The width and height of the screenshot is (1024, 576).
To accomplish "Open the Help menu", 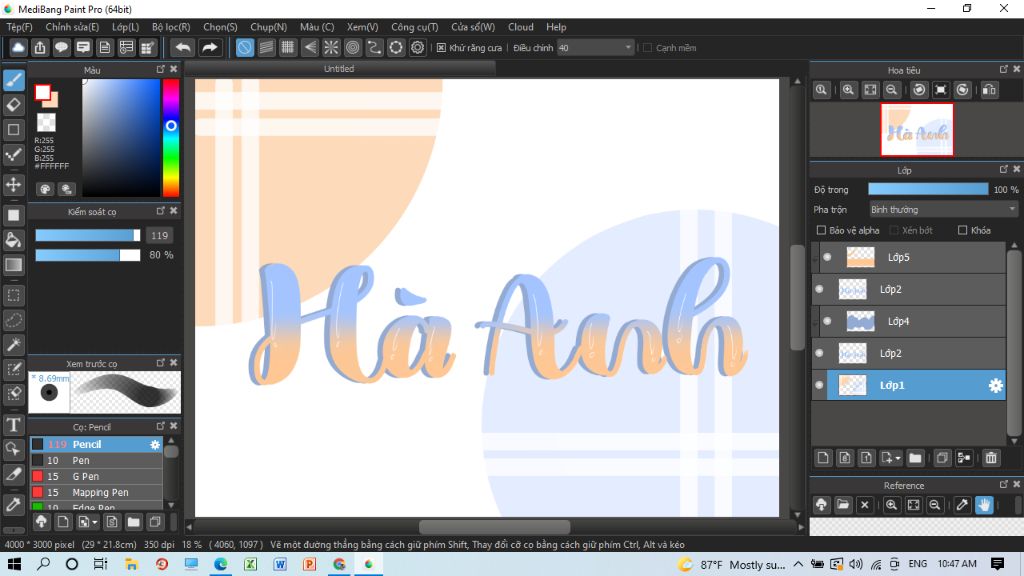I will 556,27.
